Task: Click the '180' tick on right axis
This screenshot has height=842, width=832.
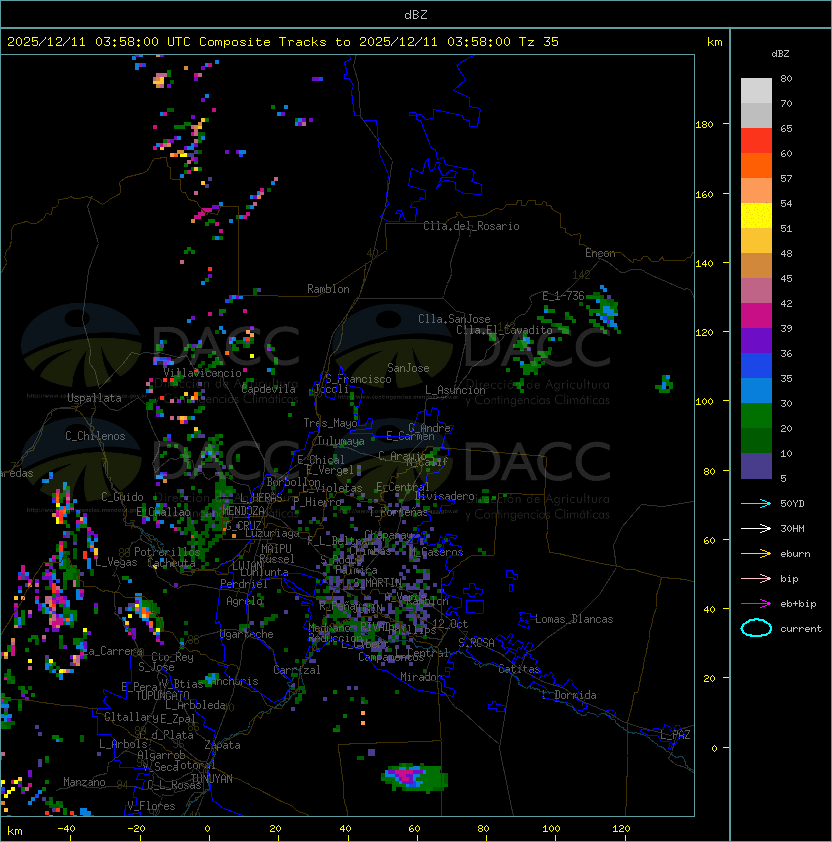Action: tap(704, 124)
